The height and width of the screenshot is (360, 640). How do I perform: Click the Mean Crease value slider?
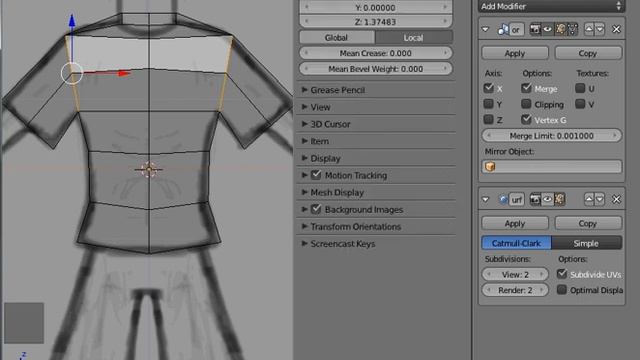(376, 53)
